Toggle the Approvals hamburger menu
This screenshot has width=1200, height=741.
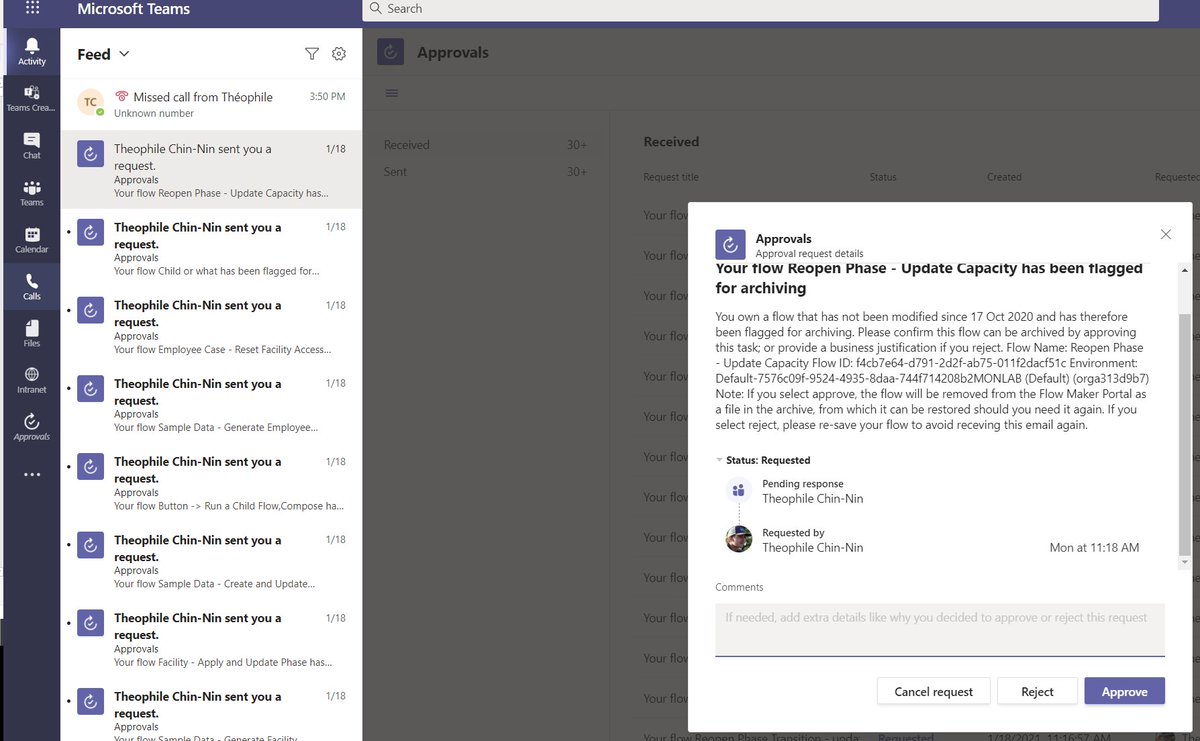click(392, 93)
